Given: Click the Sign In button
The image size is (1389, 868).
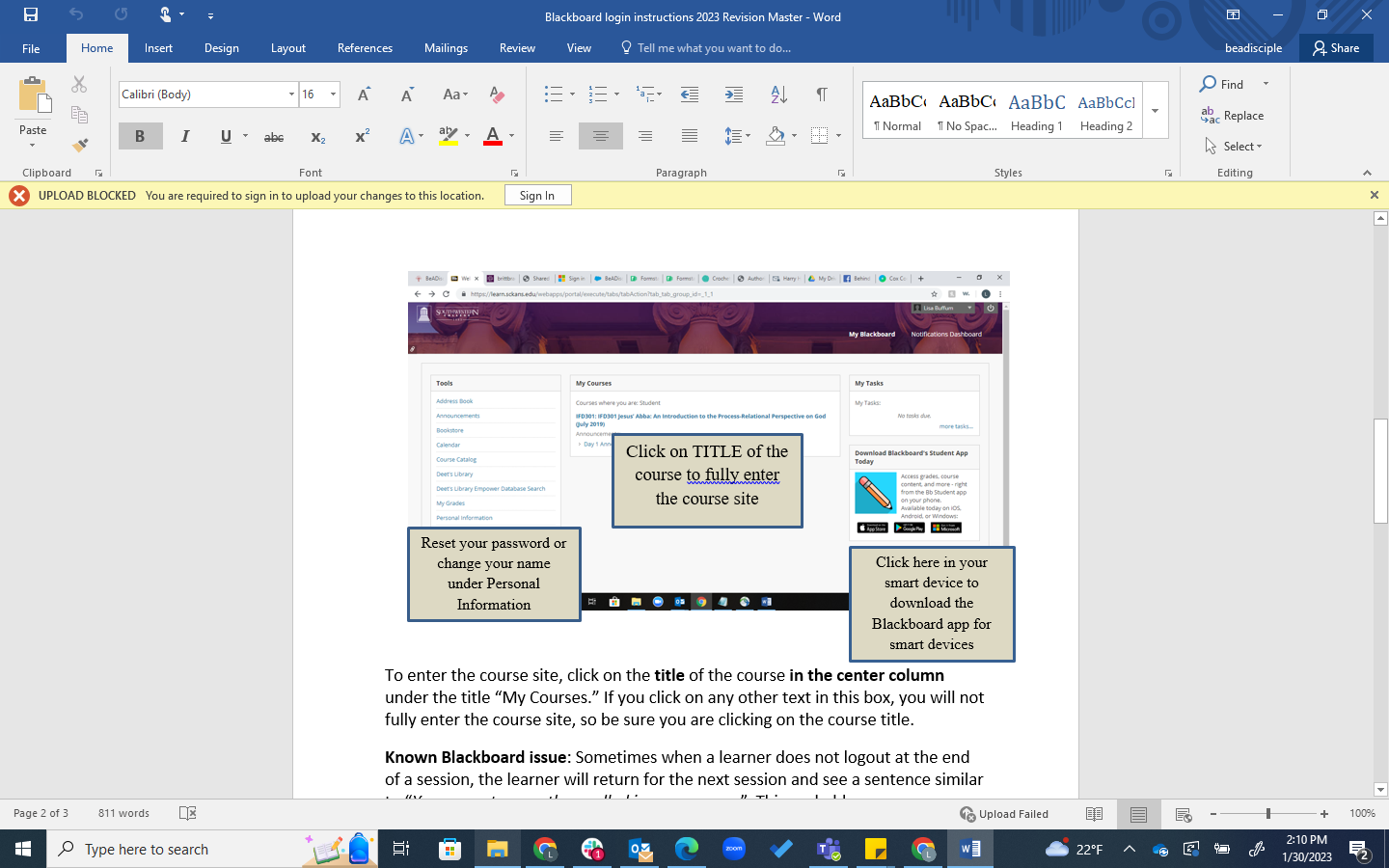Looking at the screenshot, I should [537, 196].
